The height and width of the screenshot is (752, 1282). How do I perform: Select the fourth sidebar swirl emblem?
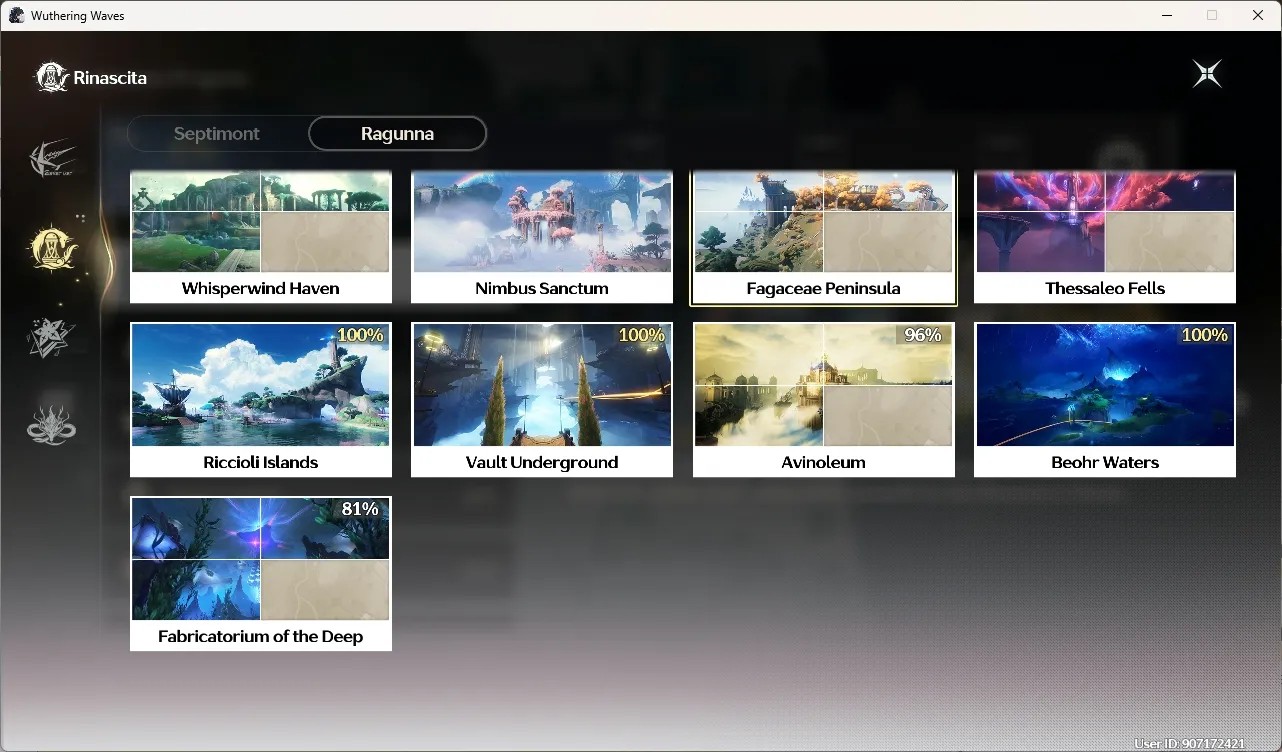[51, 425]
